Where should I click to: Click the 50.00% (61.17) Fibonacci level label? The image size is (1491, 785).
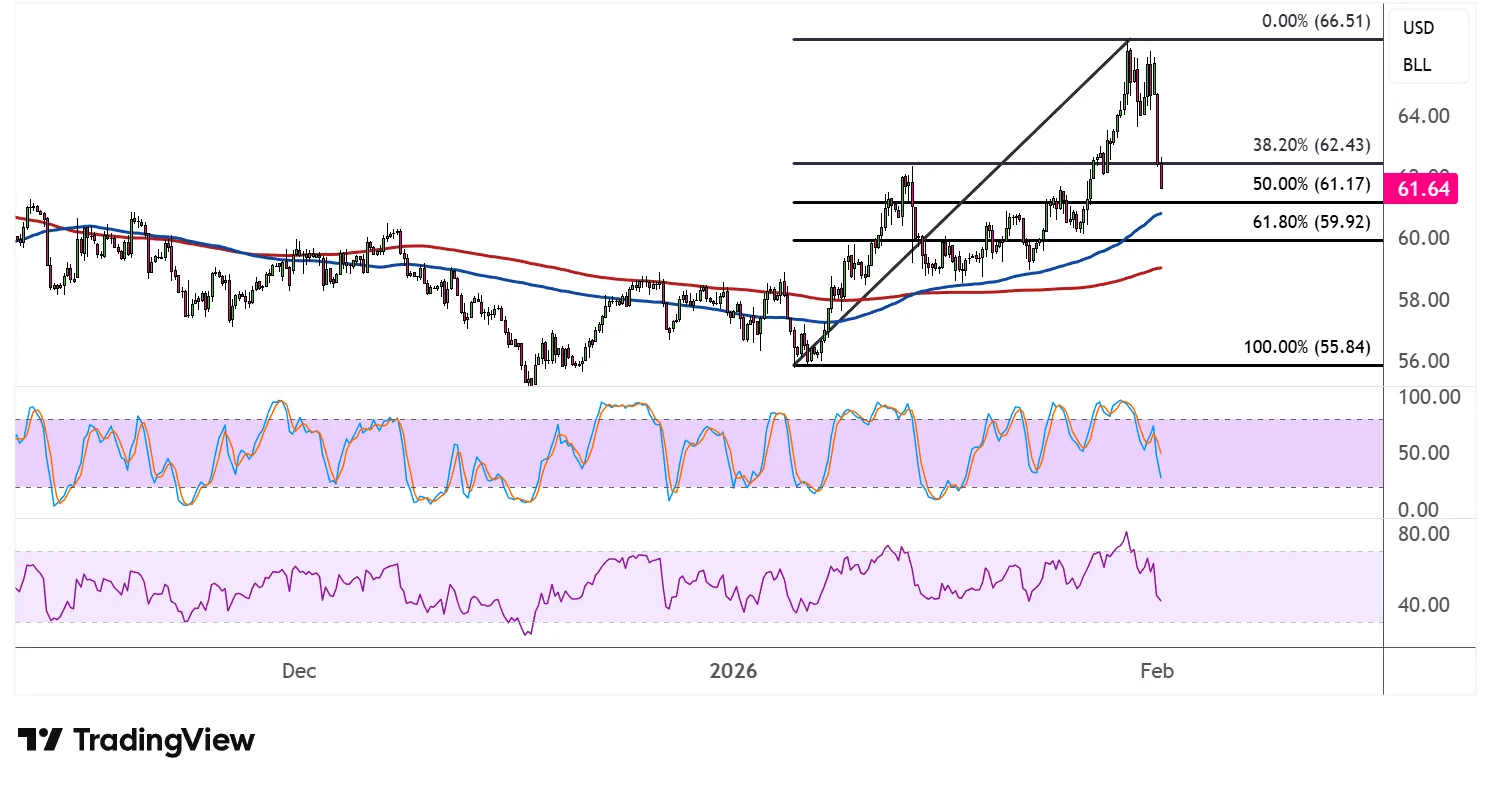[1311, 184]
